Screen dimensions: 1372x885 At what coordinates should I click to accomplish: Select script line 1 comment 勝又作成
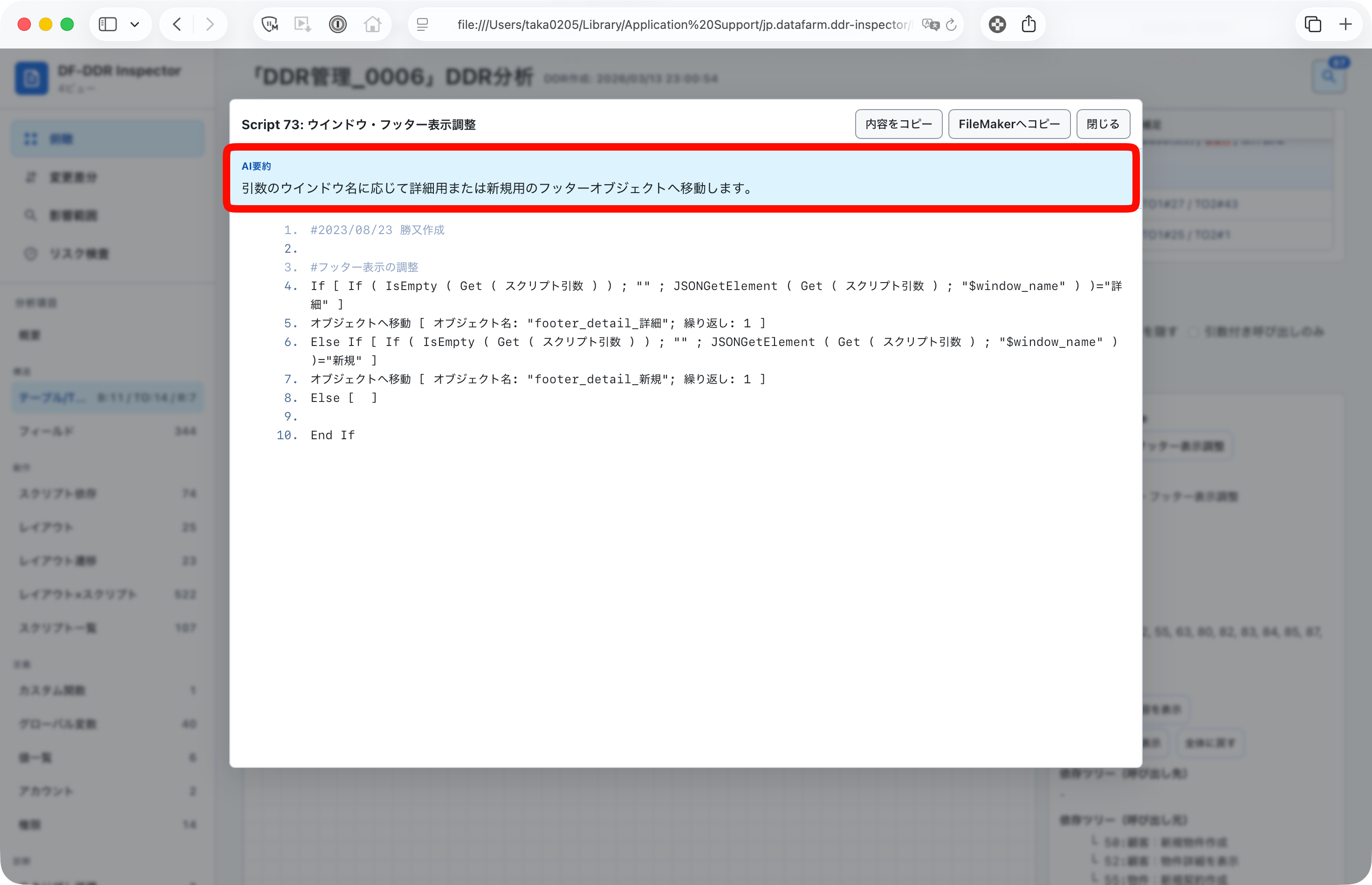click(377, 230)
